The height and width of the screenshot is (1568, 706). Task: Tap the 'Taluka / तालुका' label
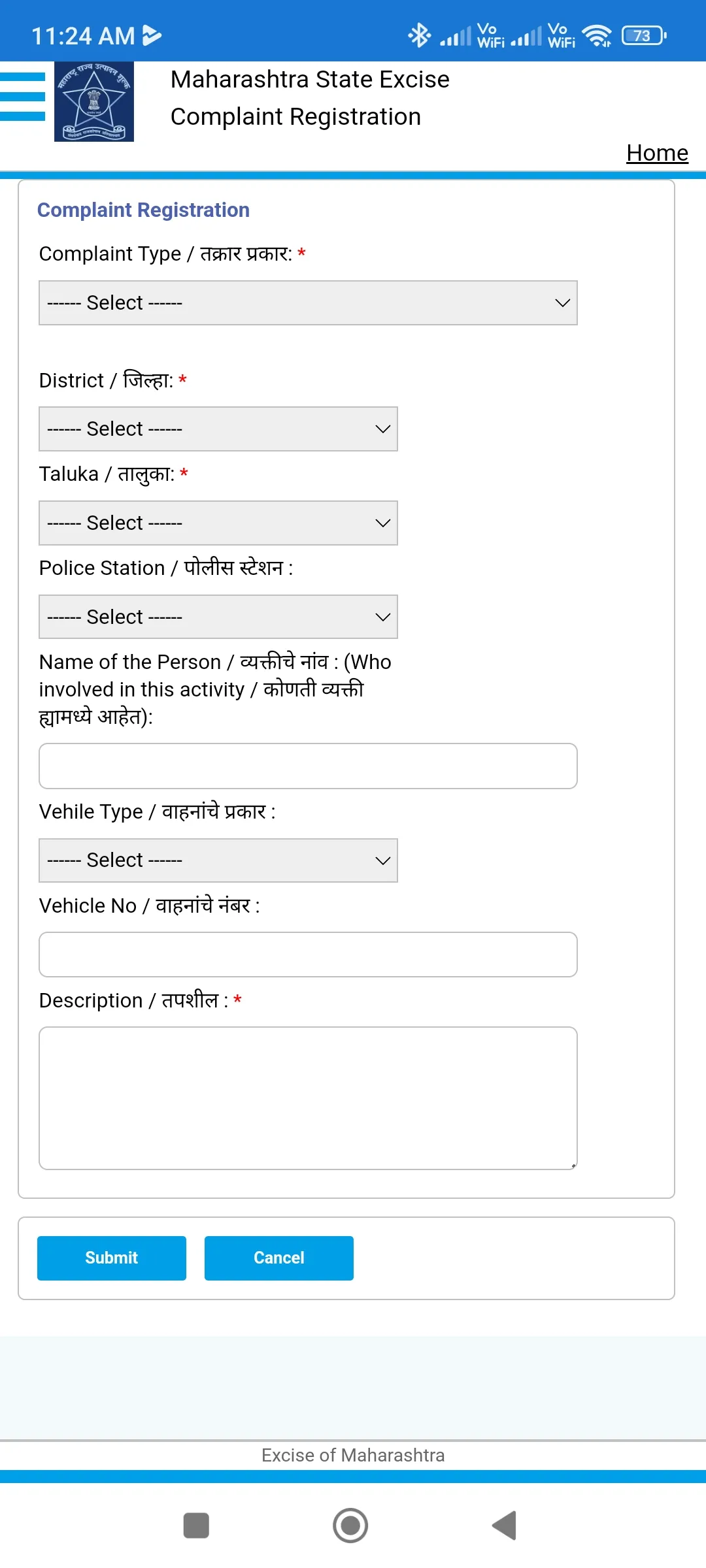107,474
